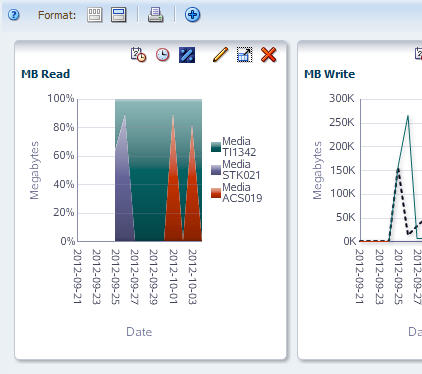
Task: Click the 100K axis label in MB Write
Action: [x=343, y=193]
